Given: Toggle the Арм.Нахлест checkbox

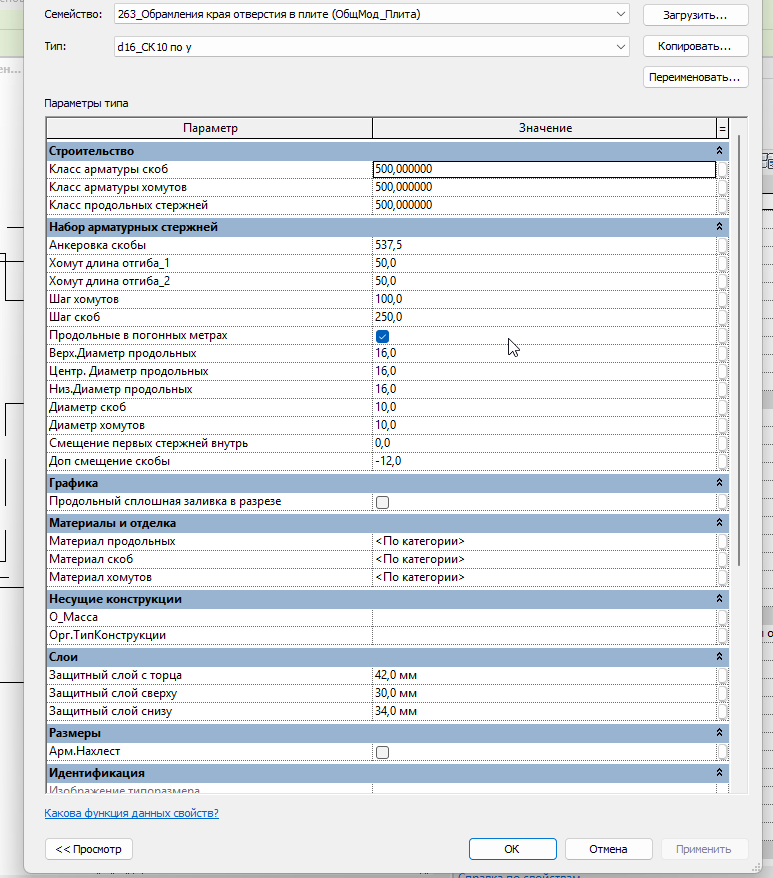Looking at the screenshot, I should pos(383,752).
